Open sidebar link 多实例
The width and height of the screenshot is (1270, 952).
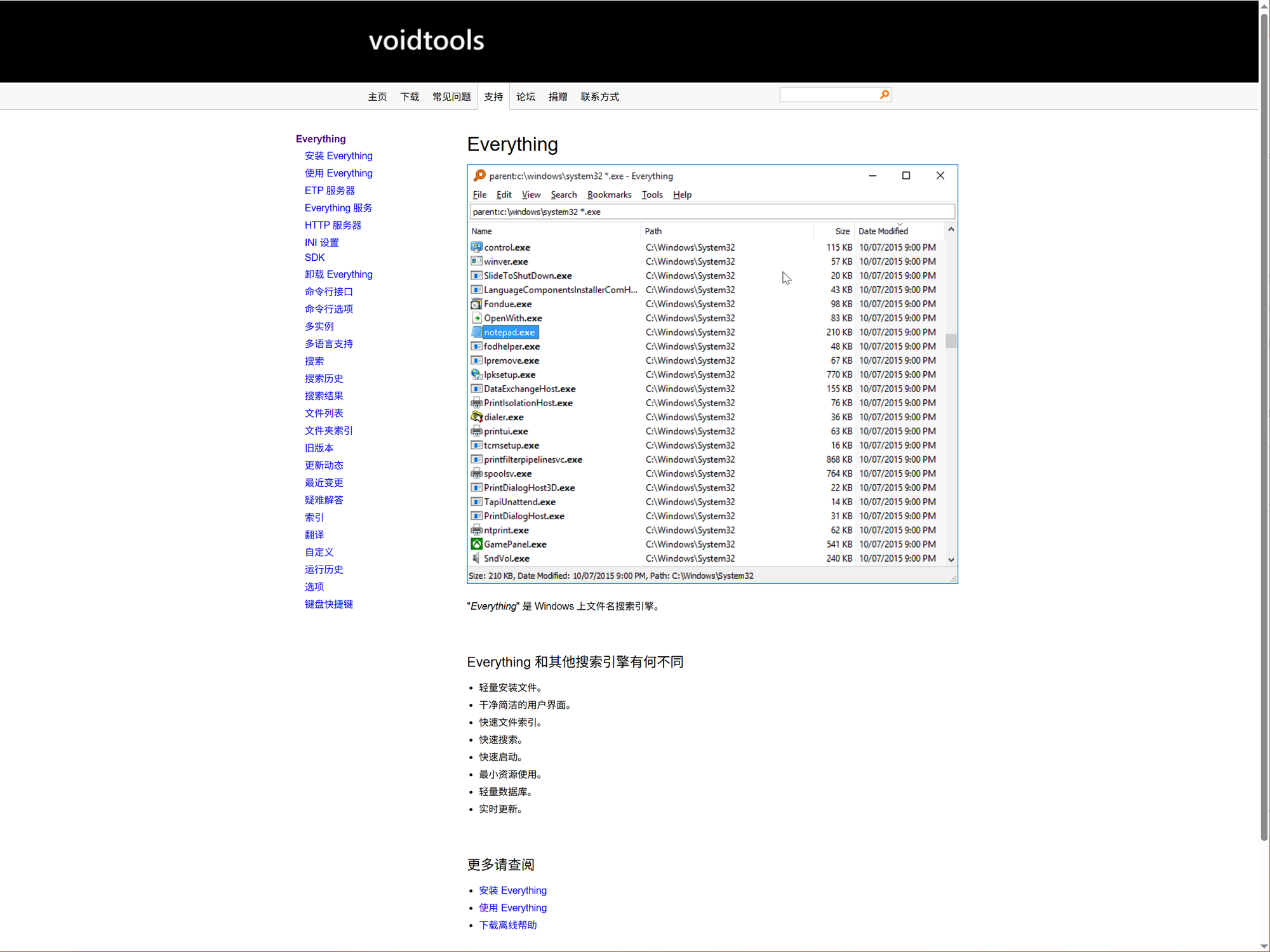click(x=319, y=326)
